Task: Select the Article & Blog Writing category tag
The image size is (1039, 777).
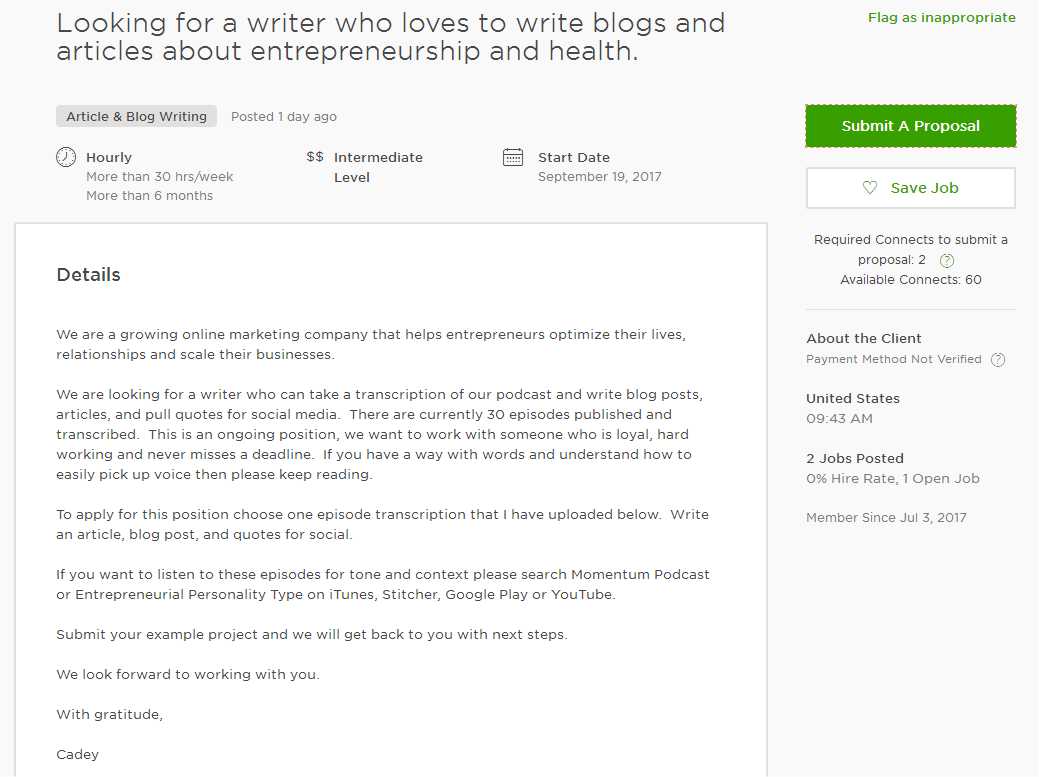Action: pyautogui.click(x=136, y=117)
